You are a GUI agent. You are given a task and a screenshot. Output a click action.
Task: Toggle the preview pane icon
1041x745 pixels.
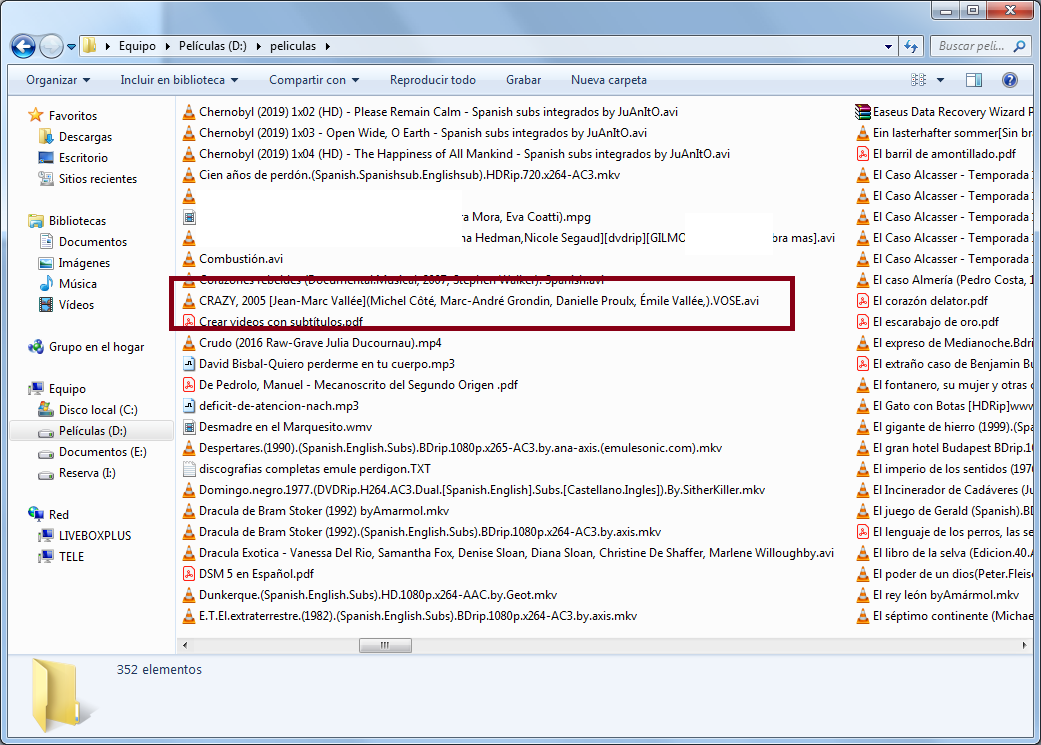(974, 80)
